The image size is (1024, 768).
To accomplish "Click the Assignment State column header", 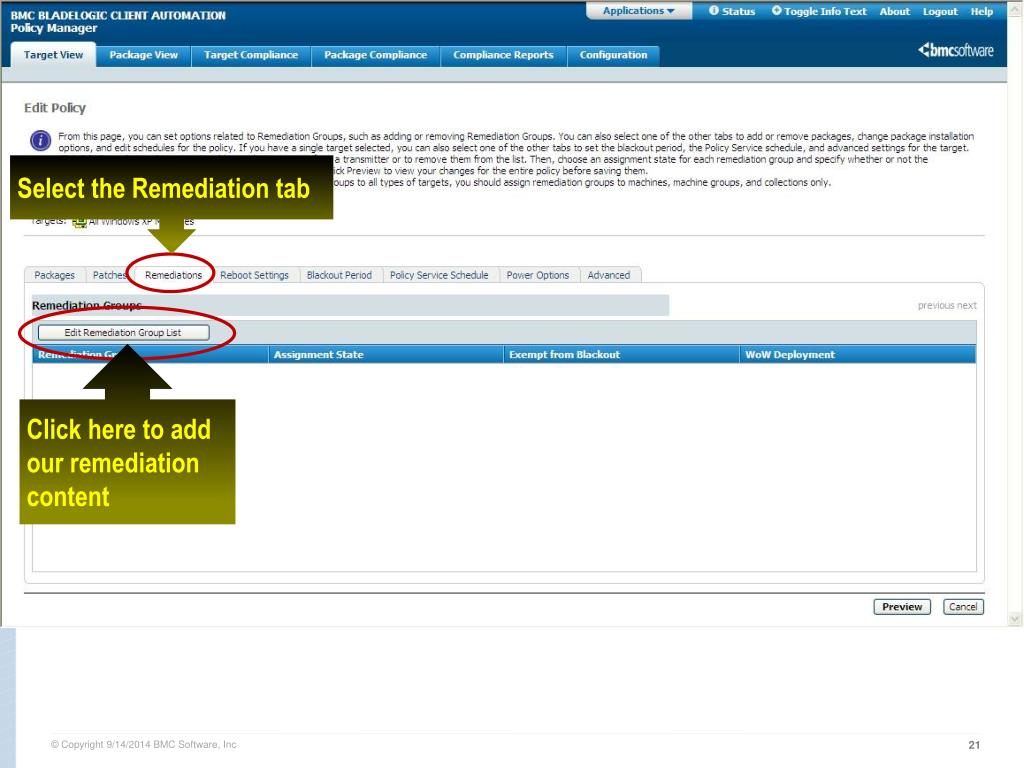I will [x=385, y=355].
